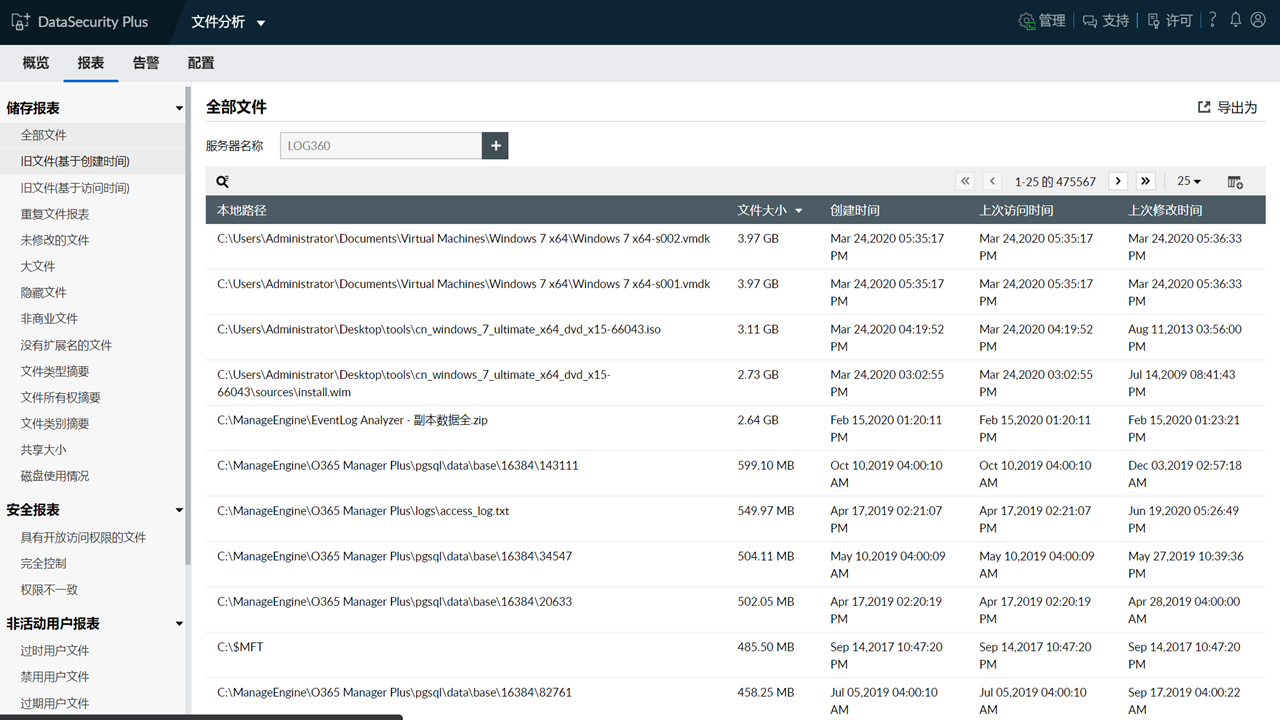Open the page size 25 dropdown
1280x720 pixels.
pos(1188,181)
